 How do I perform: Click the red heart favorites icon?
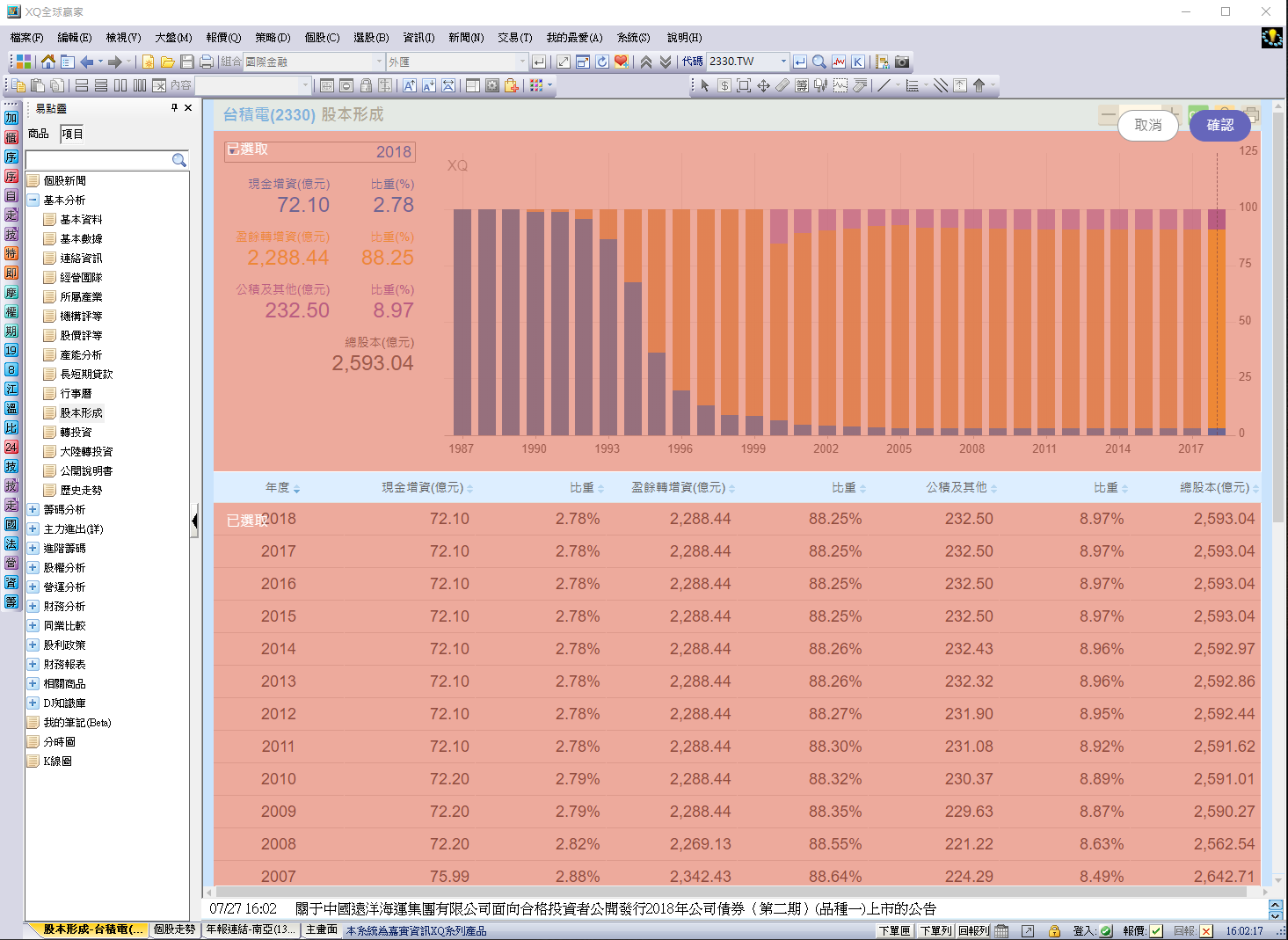[x=621, y=62]
